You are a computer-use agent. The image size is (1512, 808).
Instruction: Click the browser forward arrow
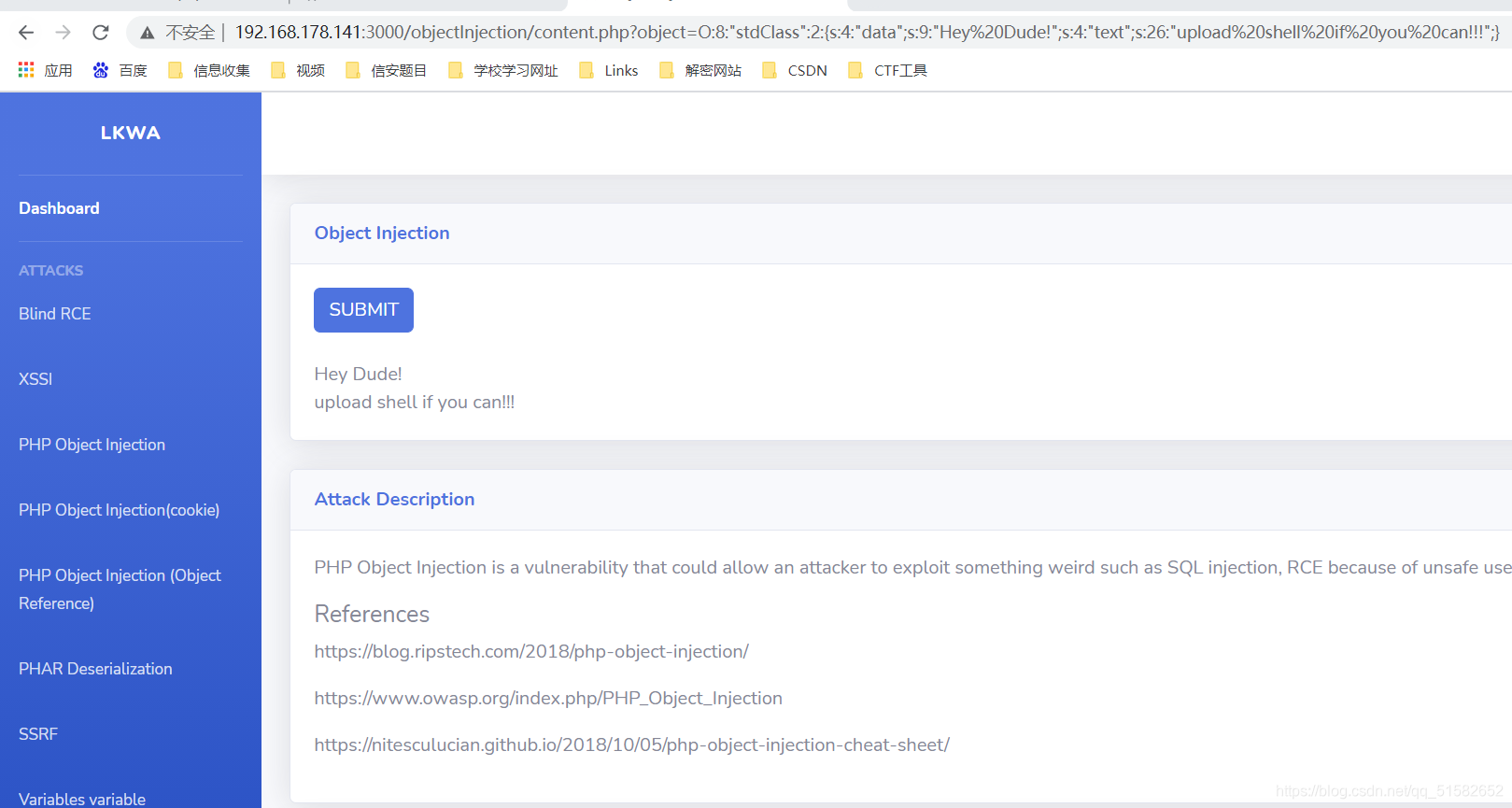[63, 33]
